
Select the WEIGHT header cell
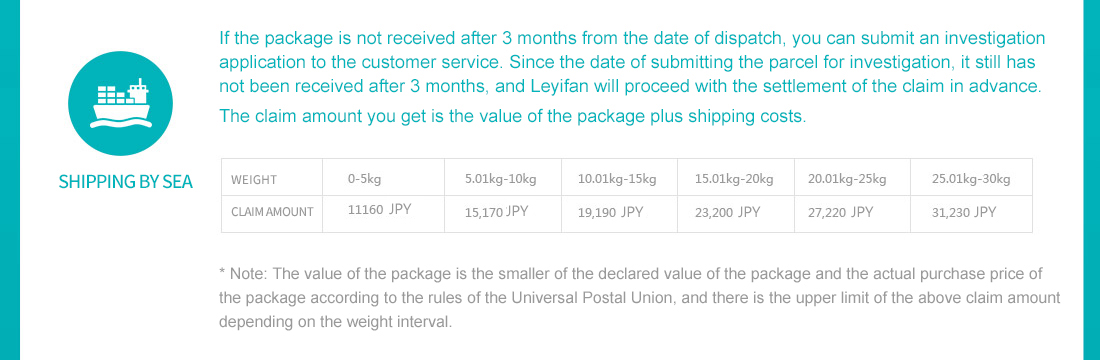(x=272, y=178)
